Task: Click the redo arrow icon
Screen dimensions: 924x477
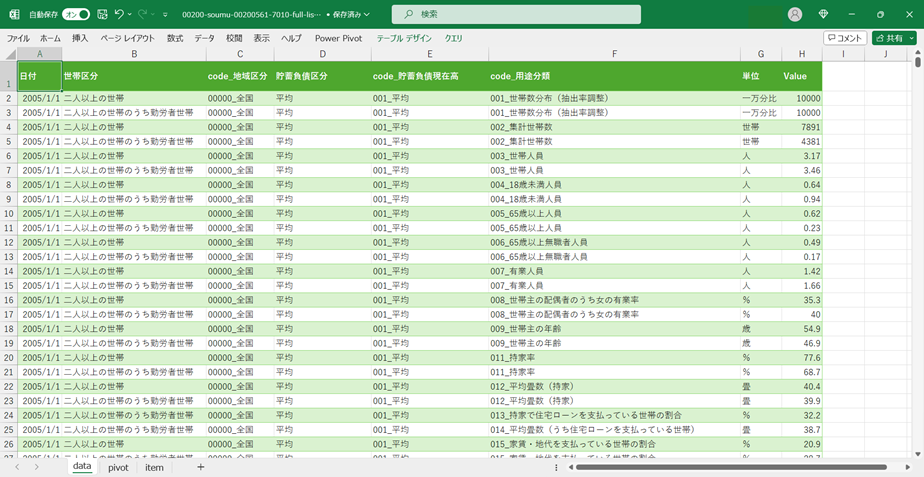Action: (x=144, y=14)
